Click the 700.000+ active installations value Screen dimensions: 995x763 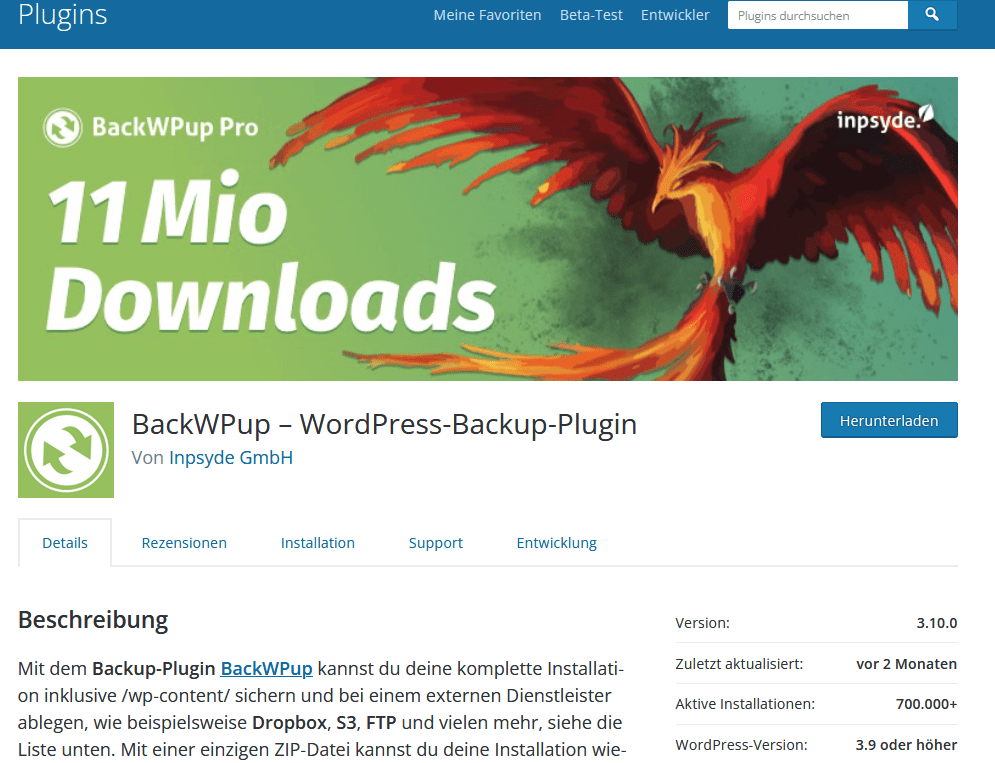(926, 705)
